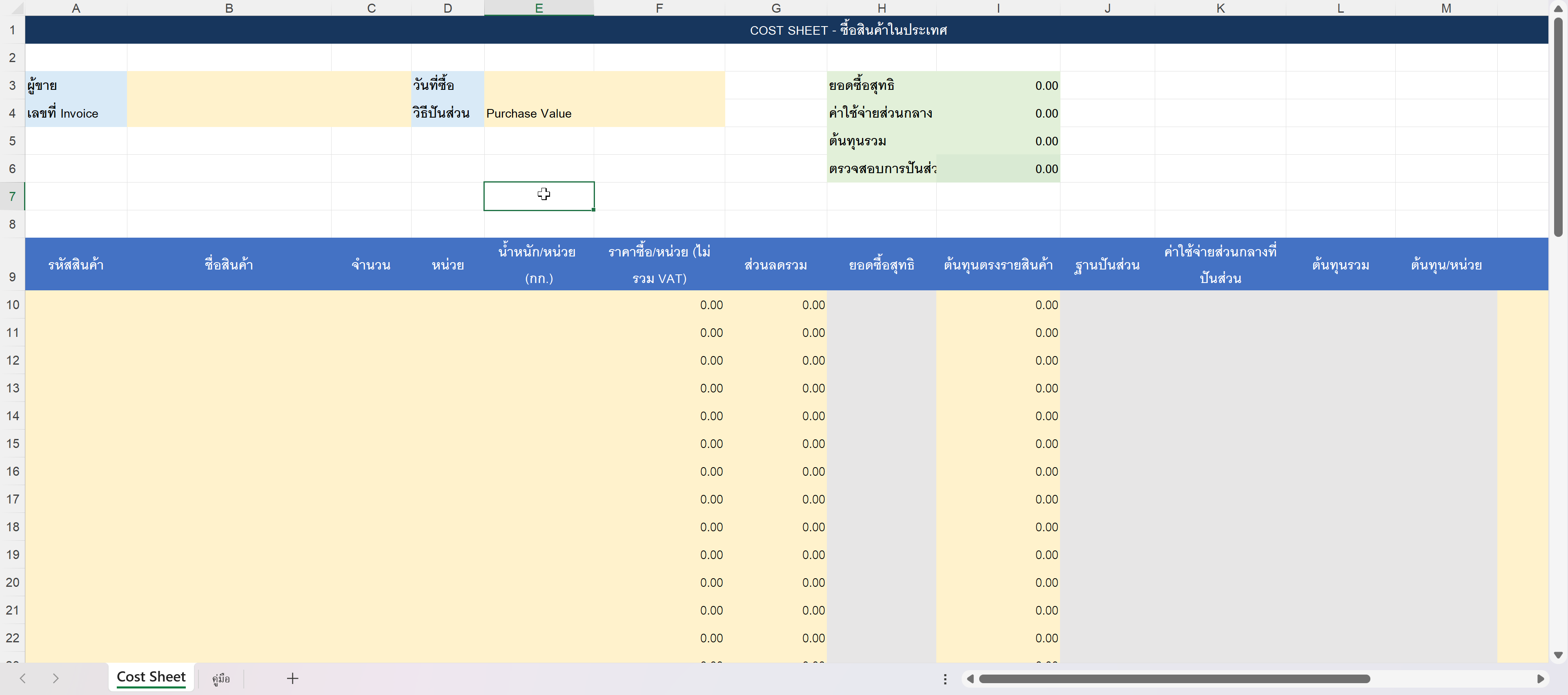This screenshot has width=1568, height=695.
Task: Click the 0.00 value beside ยอดซื้อสุทธิ in row 3
Action: (x=998, y=85)
